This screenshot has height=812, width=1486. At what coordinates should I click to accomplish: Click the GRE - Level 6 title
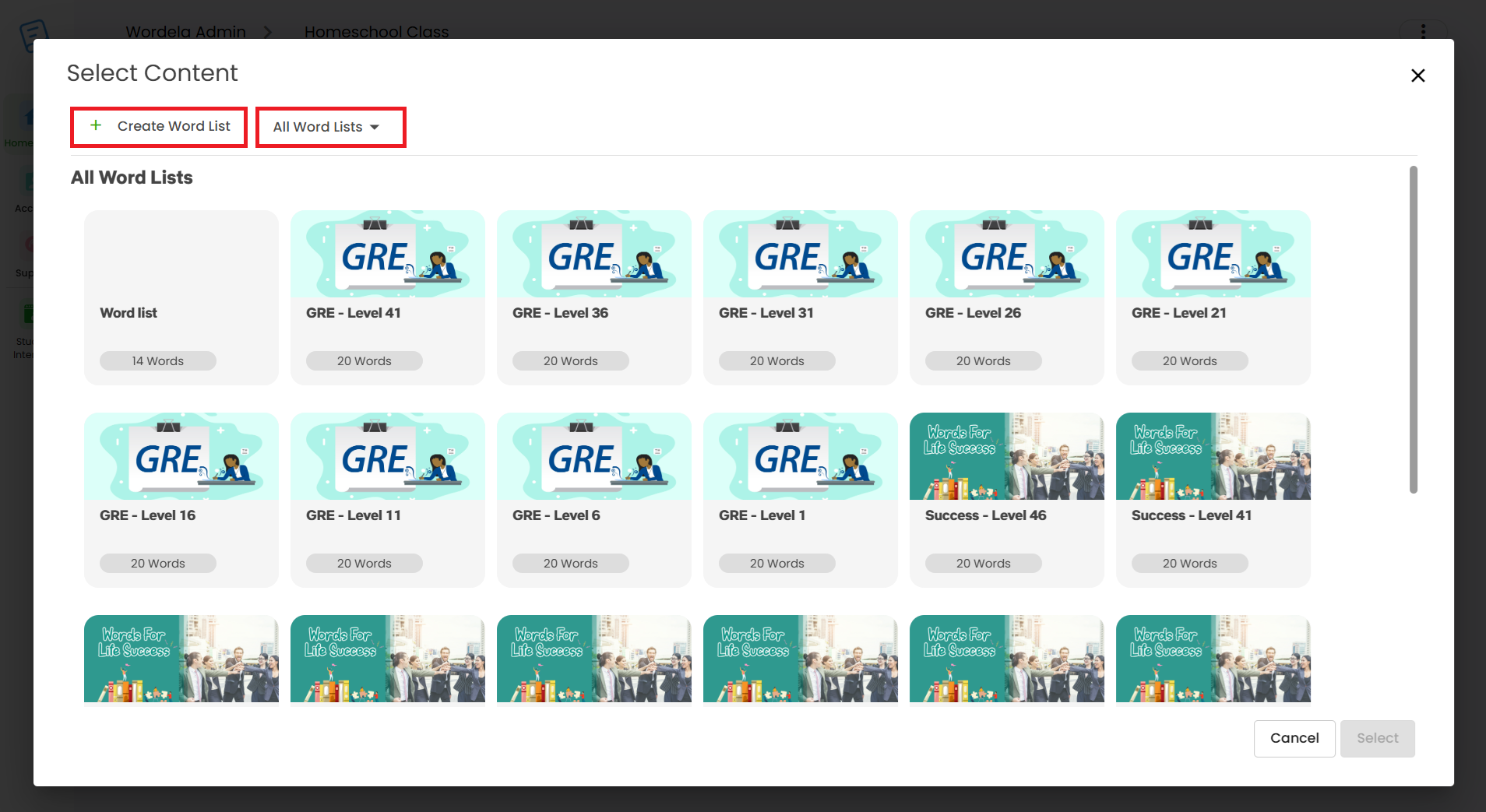pyautogui.click(x=556, y=515)
